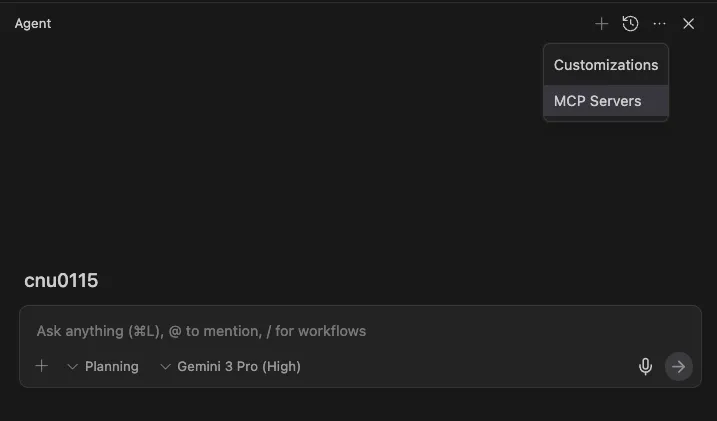Click chevron arrow beside Planning
This screenshot has width=717, height=421.
pos(72,367)
